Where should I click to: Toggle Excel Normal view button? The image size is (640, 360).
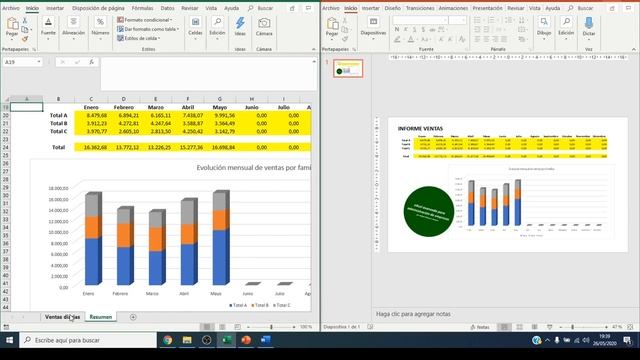pyautogui.click(x=207, y=327)
